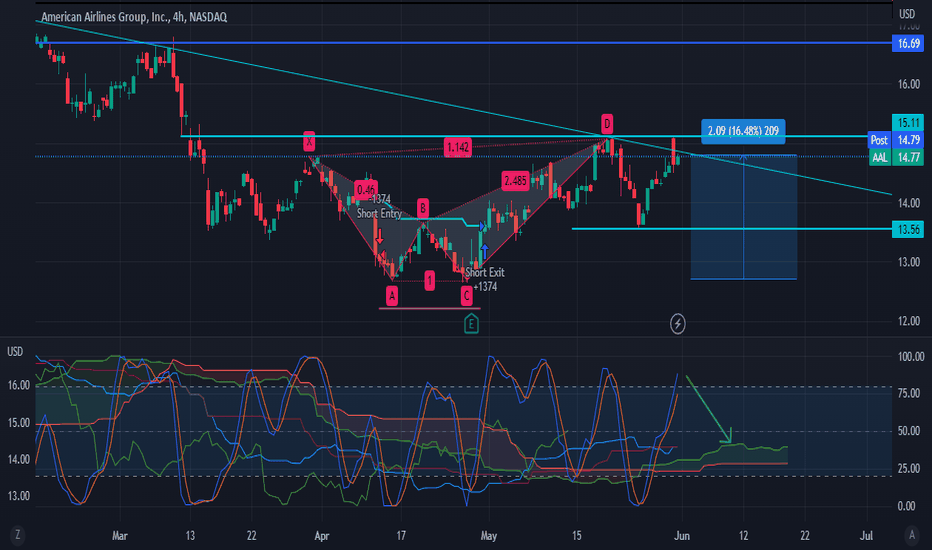The height and width of the screenshot is (550, 932).
Task: Click the 100.00 indicator scale value
Action: [911, 357]
